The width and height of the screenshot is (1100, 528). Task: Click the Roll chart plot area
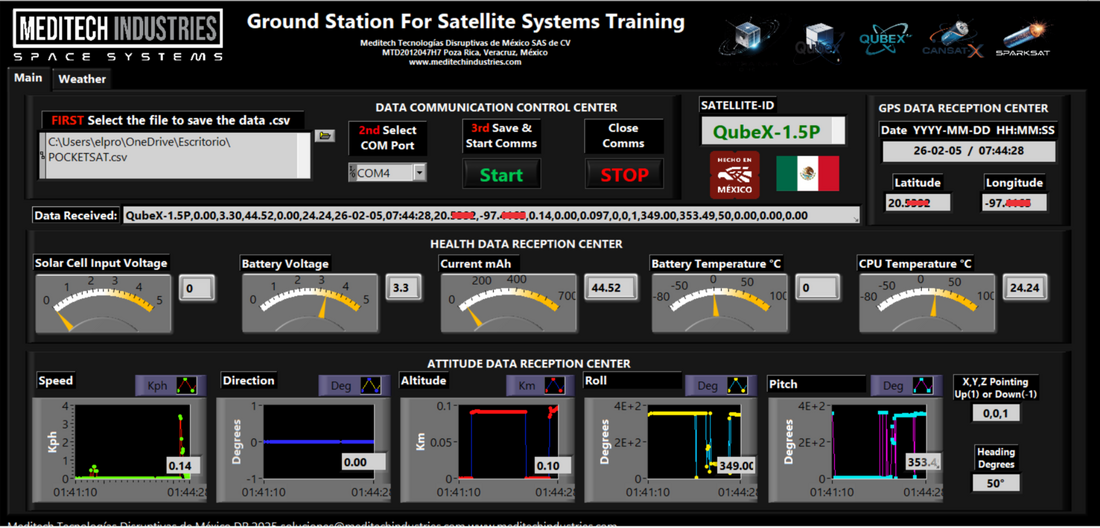(695, 442)
